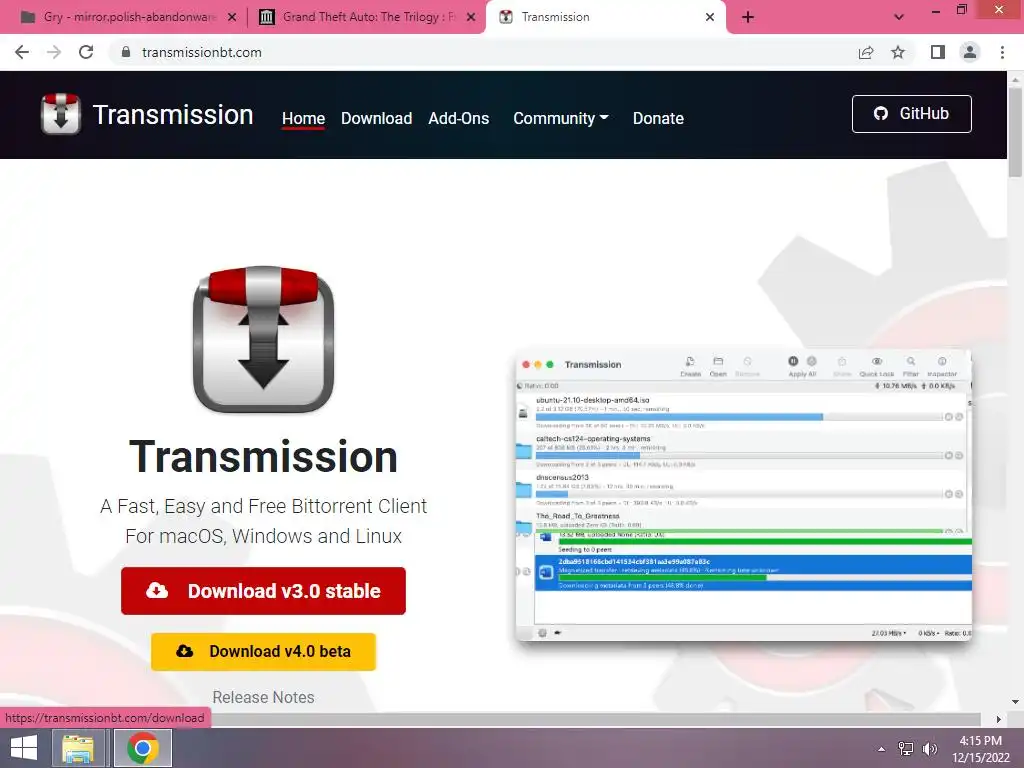This screenshot has width=1024, height=768.
Task: Click the GitHub button
Action: tap(912, 114)
